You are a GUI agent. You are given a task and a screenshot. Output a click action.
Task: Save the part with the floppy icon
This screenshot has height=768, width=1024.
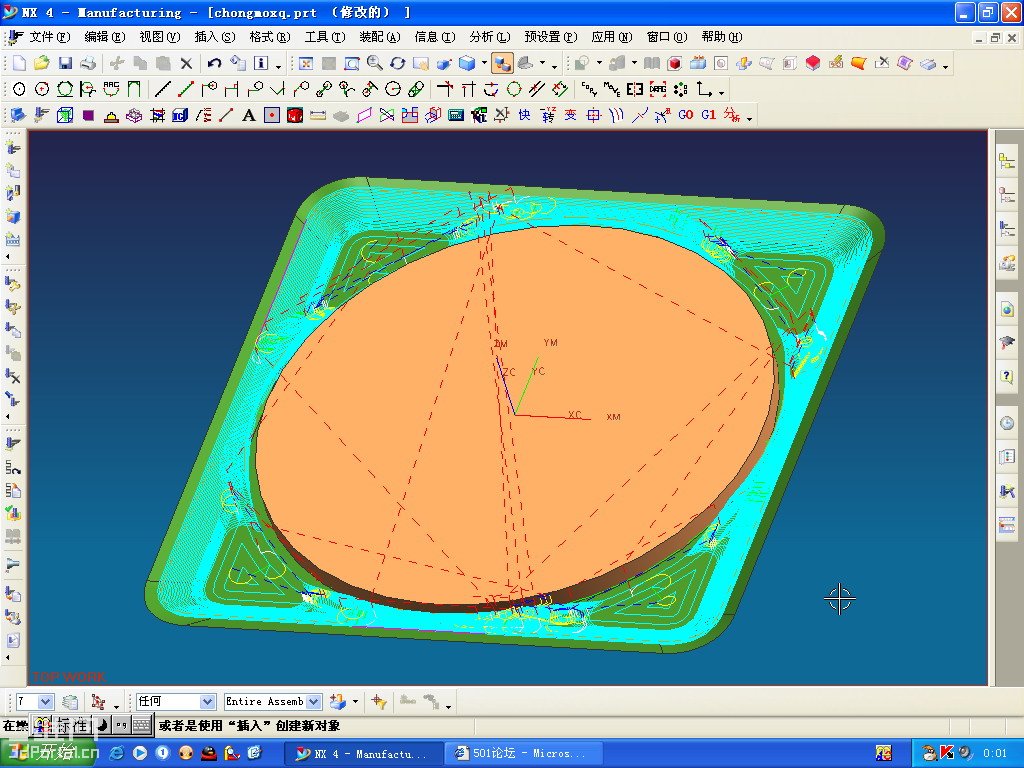coord(65,63)
